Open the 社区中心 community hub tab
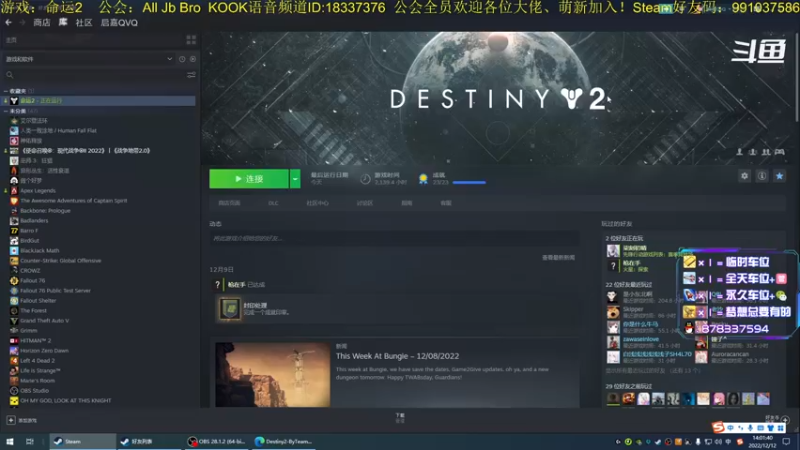This screenshot has width=800, height=450. pyautogui.click(x=317, y=203)
